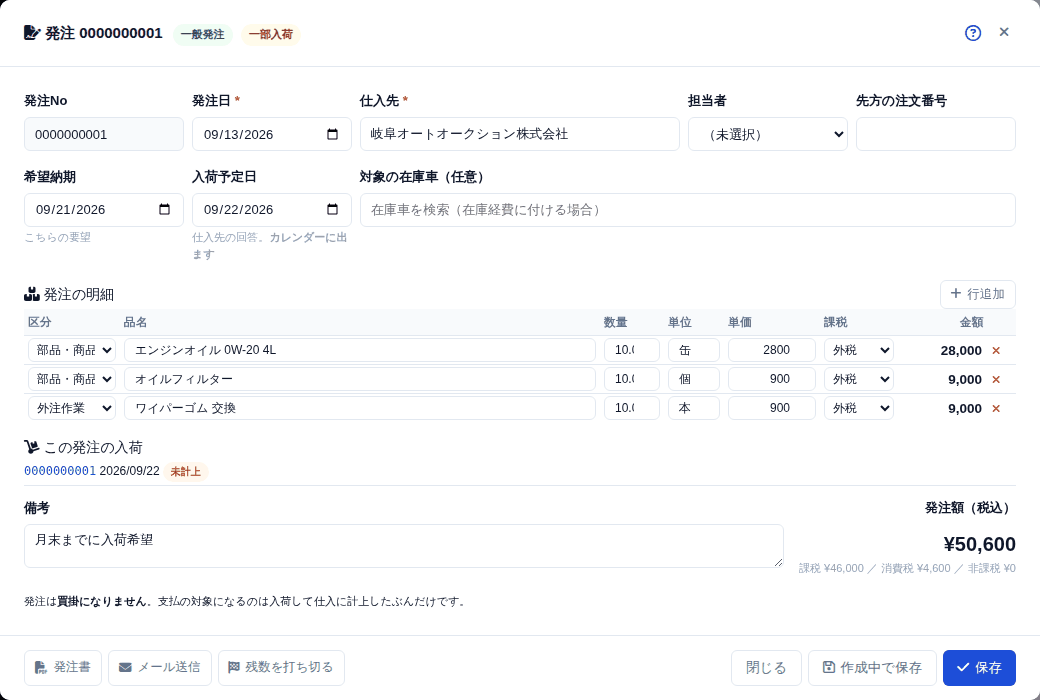The width and height of the screenshot is (1040, 700).
Task: Edit オイルフィルター unit price 900
Action: click(771, 379)
